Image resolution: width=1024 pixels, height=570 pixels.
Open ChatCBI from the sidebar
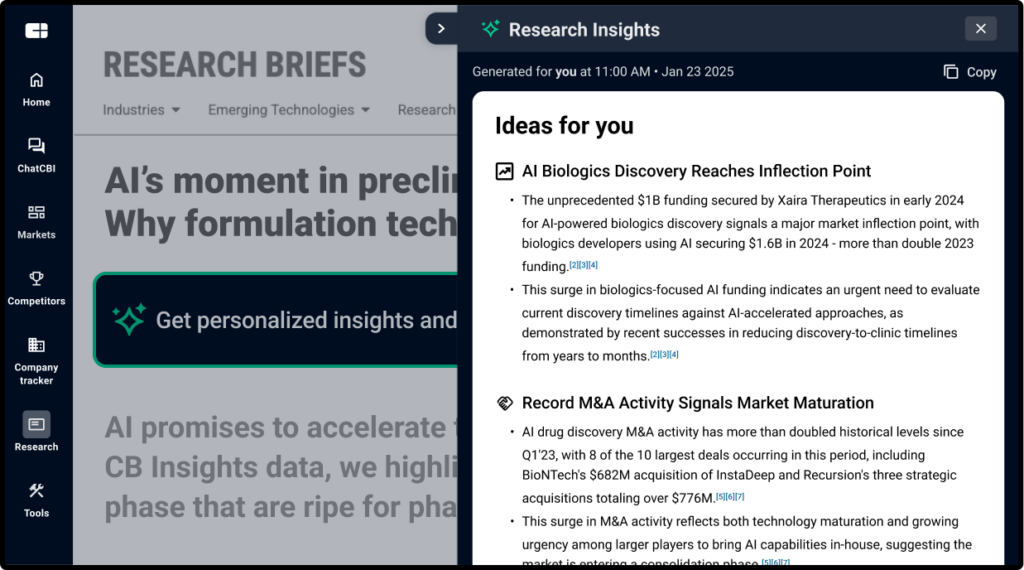pos(36,154)
